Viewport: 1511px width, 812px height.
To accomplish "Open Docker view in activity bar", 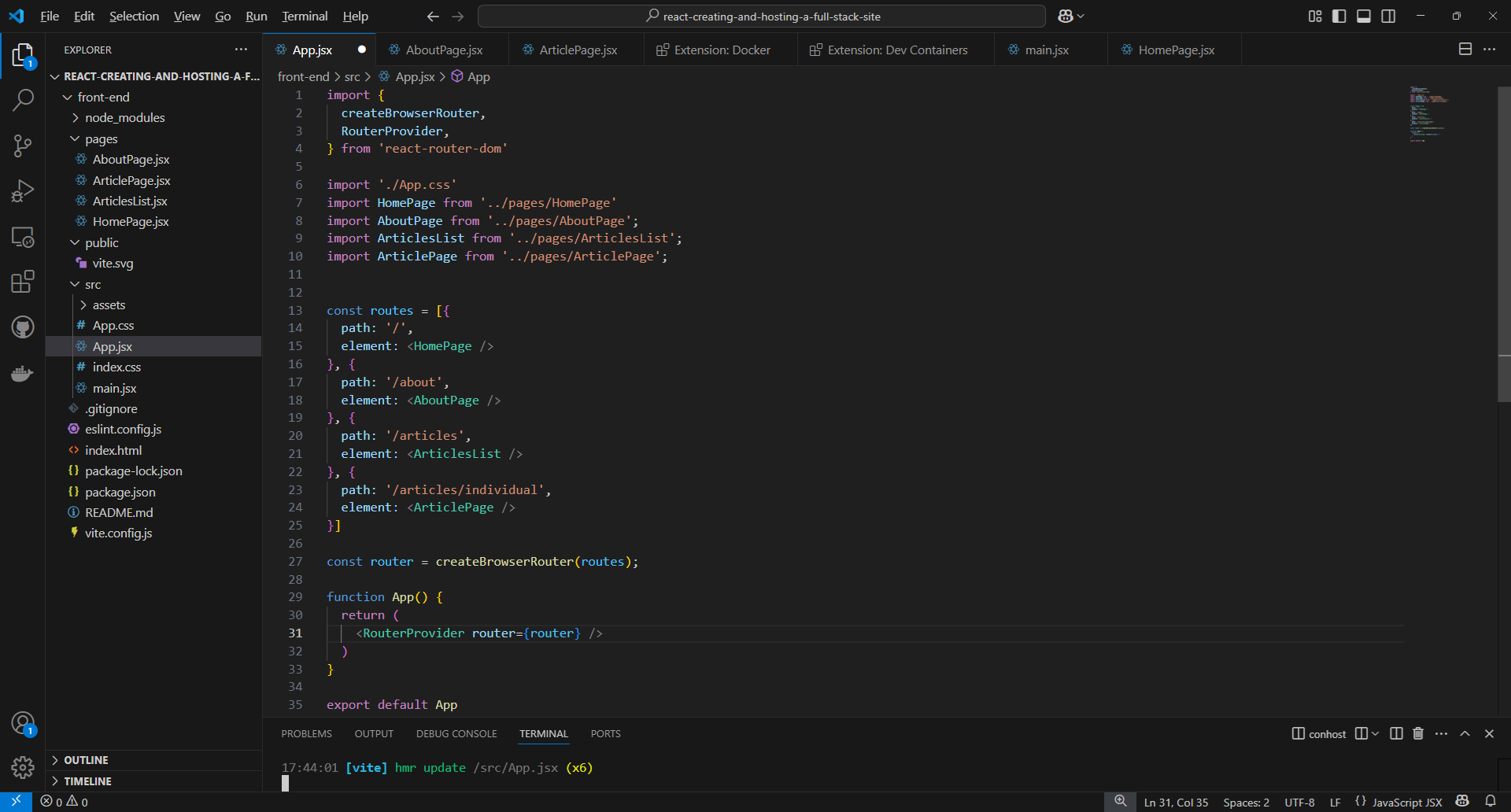I will click(x=23, y=373).
